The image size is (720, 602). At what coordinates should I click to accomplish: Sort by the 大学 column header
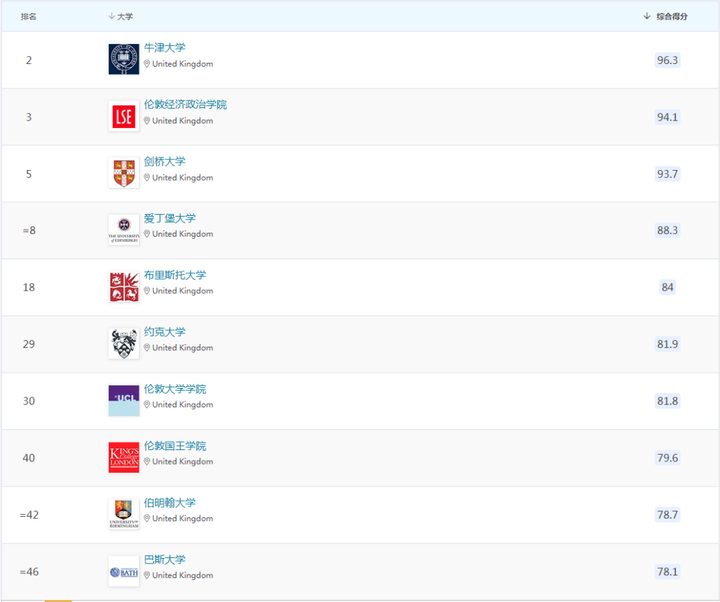coord(121,17)
